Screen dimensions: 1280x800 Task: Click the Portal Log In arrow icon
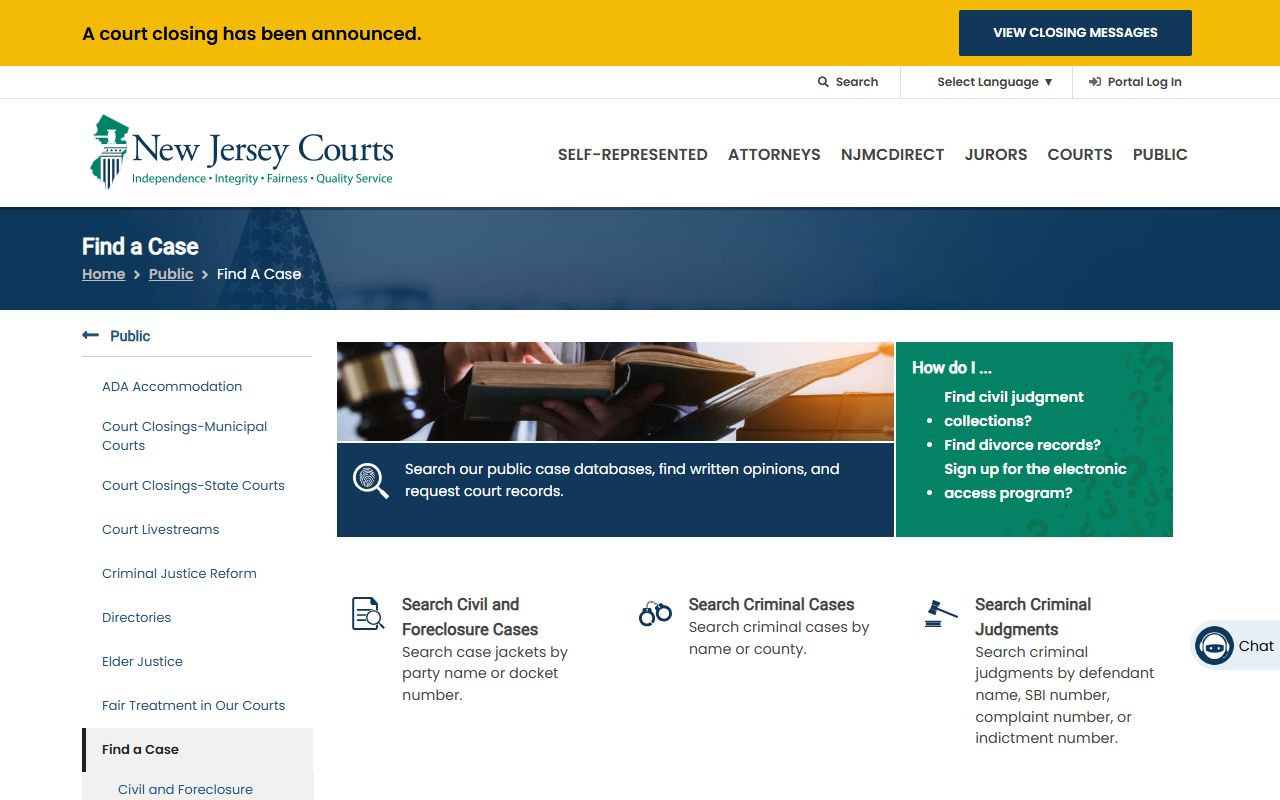(x=1095, y=82)
